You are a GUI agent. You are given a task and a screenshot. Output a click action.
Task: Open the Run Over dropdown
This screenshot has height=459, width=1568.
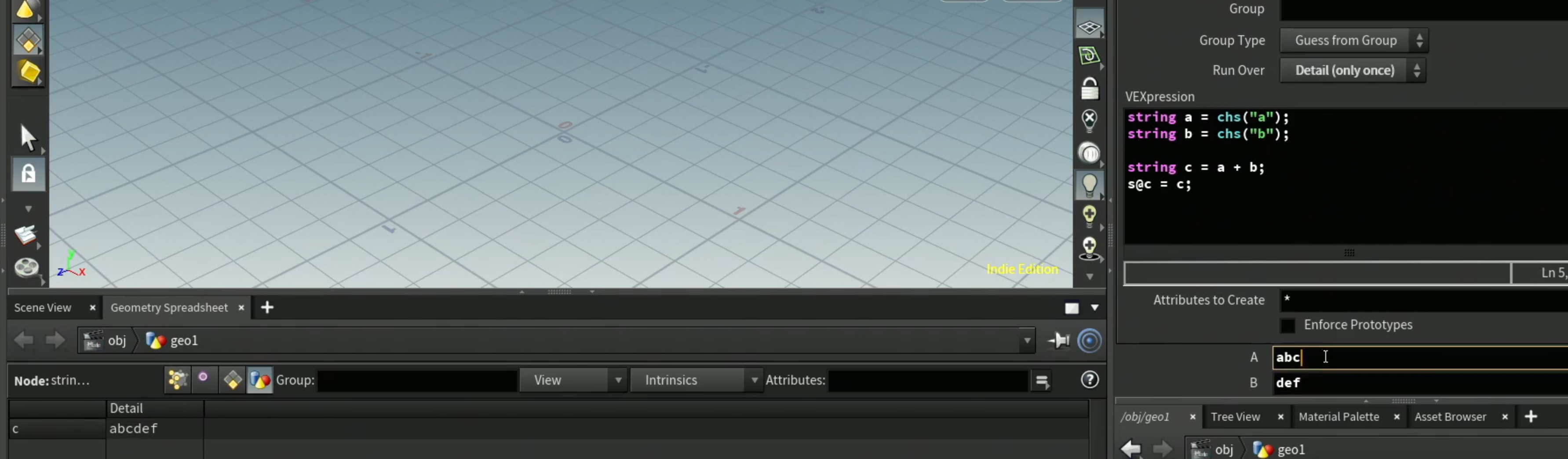1353,70
